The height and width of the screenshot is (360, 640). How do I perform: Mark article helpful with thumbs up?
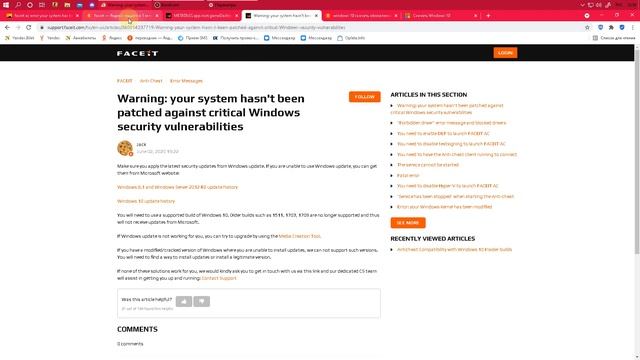184,302
